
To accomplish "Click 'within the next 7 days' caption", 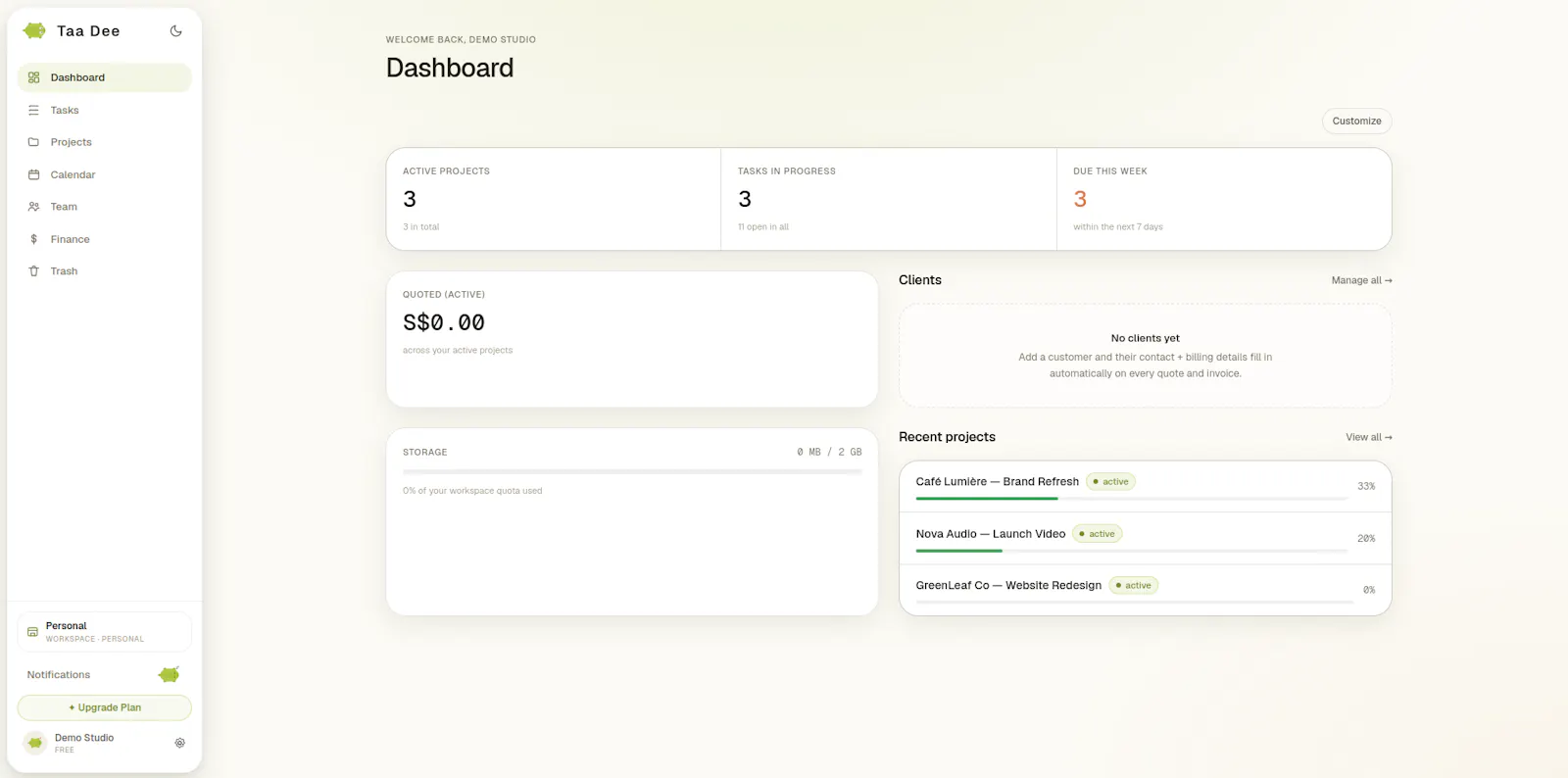I will click(x=1118, y=226).
